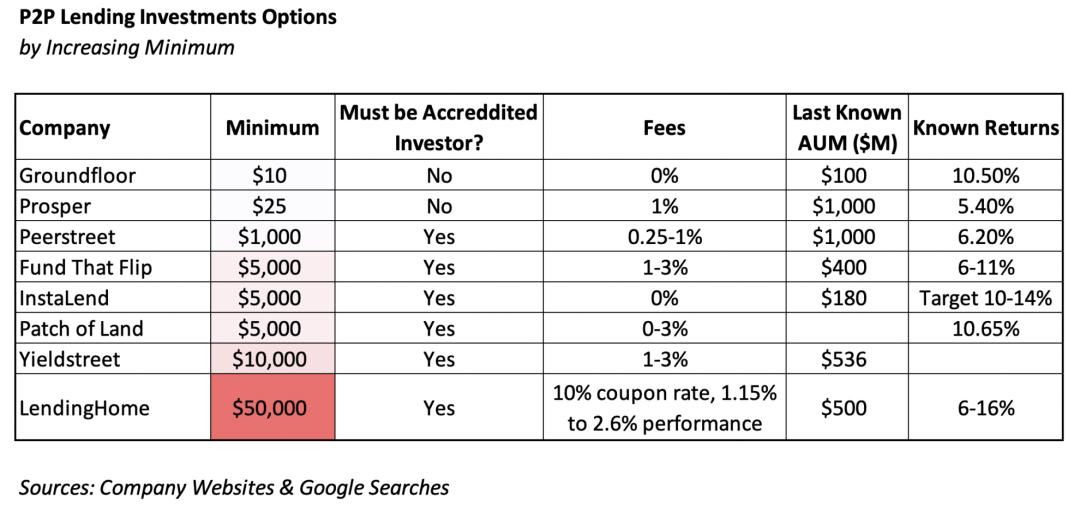Select the Fund That Flip cell
This screenshot has width=1080, height=511.
point(86,267)
